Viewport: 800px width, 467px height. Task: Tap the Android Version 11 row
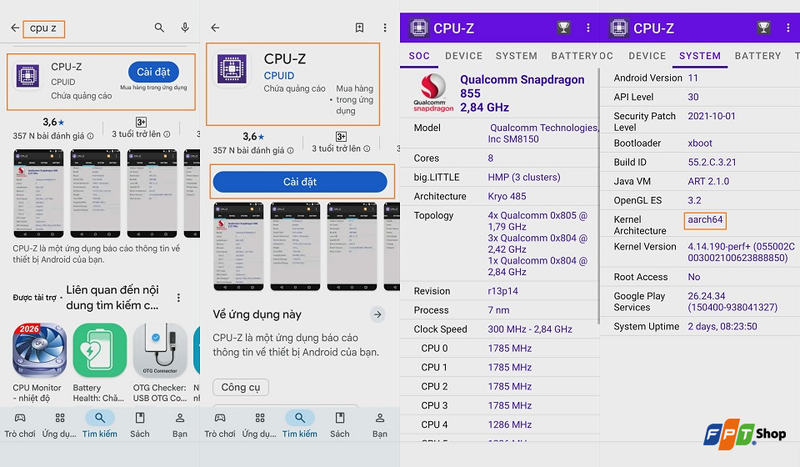(700, 78)
